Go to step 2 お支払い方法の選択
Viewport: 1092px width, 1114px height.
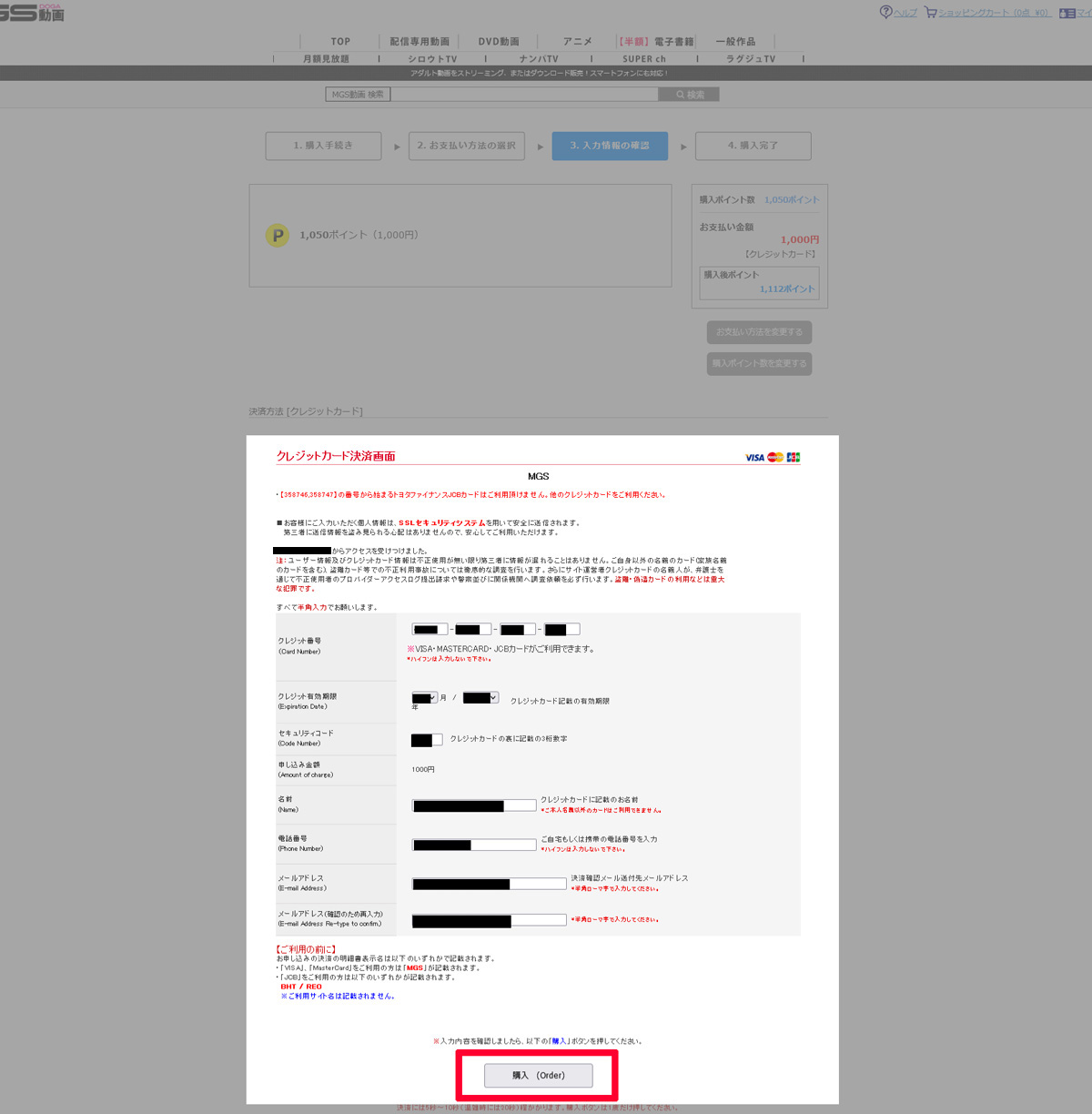point(466,146)
